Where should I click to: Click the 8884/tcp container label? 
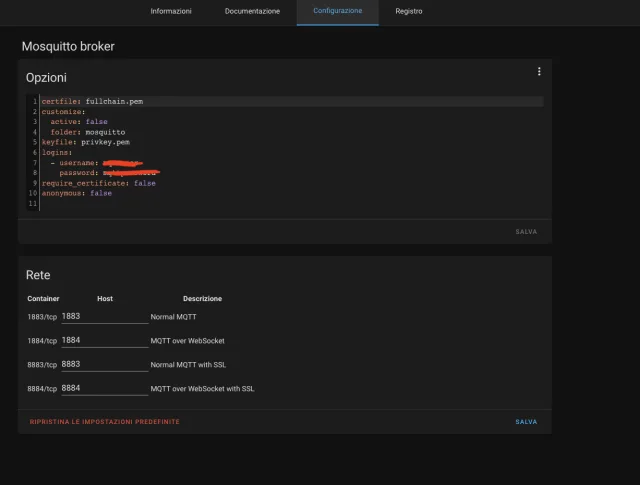tap(42, 389)
